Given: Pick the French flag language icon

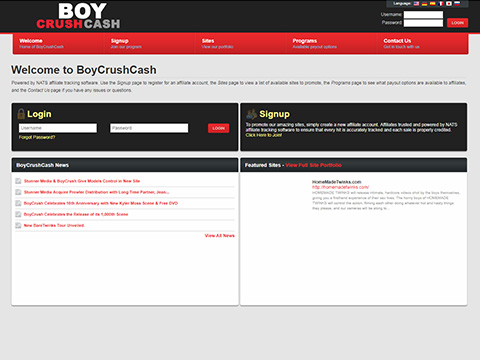Looking at the screenshot, I should (441, 4).
